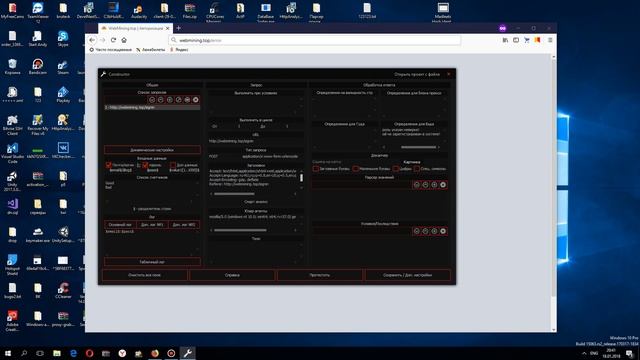Image resolution: width=640 pixels, height=360 pixels.
Task: Open Часто посещаемые bookmark folder
Action: [x=111, y=49]
